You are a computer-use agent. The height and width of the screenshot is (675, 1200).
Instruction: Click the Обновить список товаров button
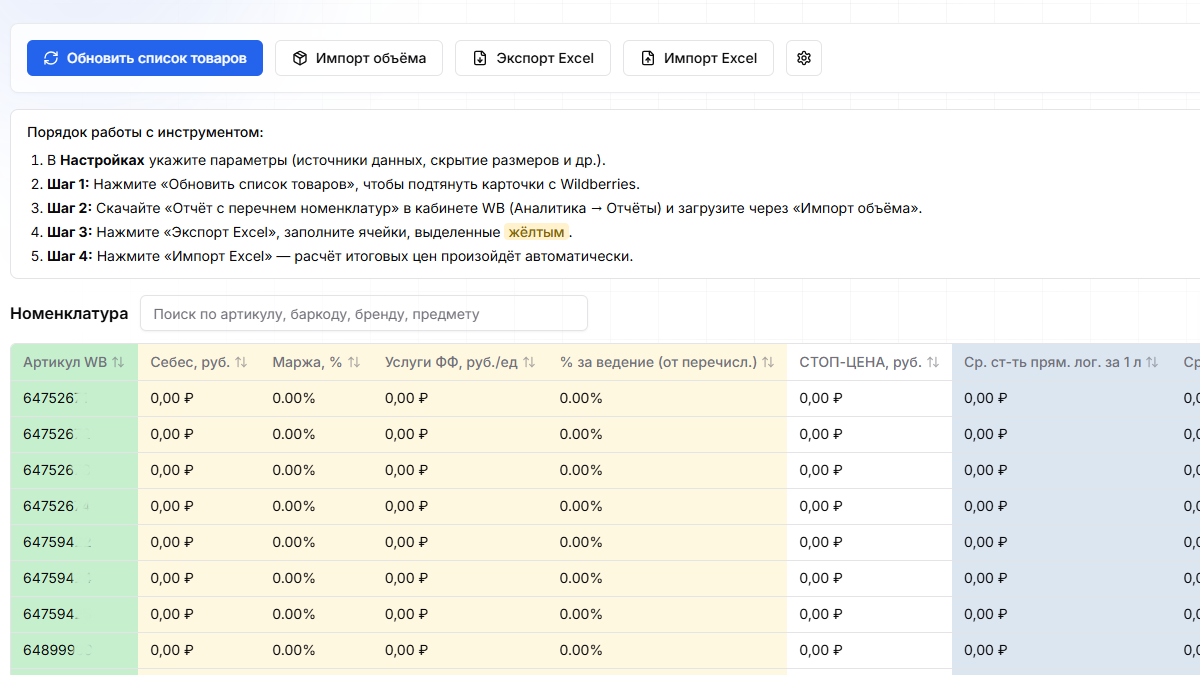(145, 58)
